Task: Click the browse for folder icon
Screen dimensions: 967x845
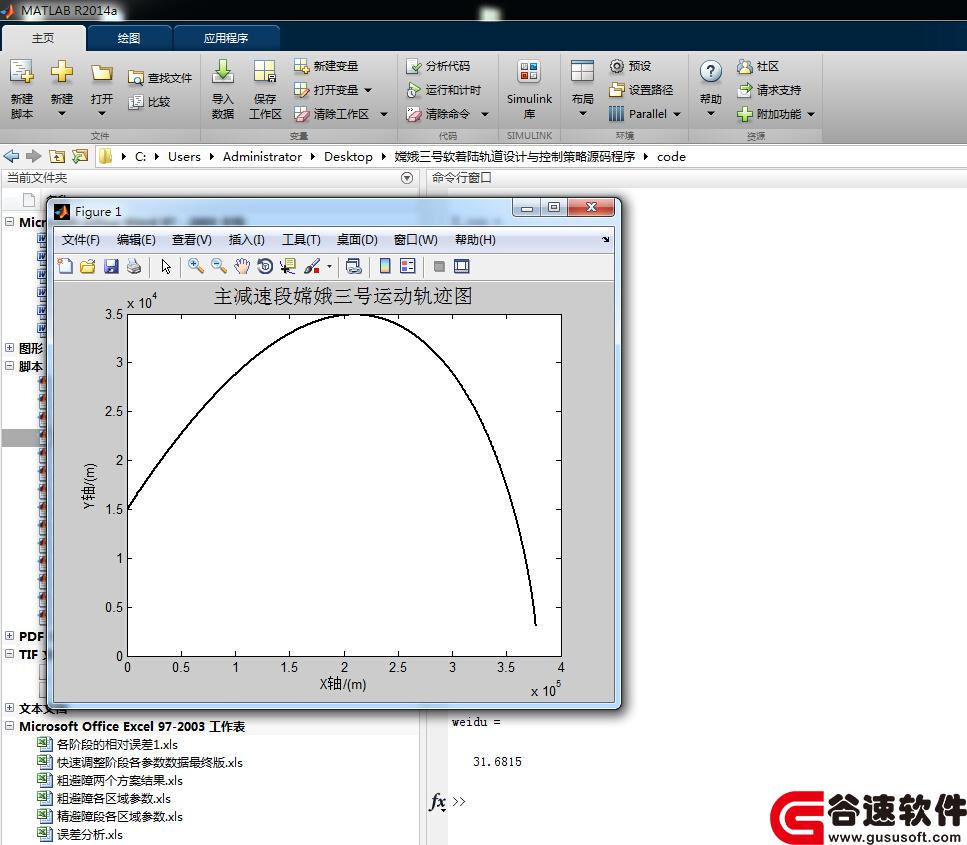Action: pos(80,156)
